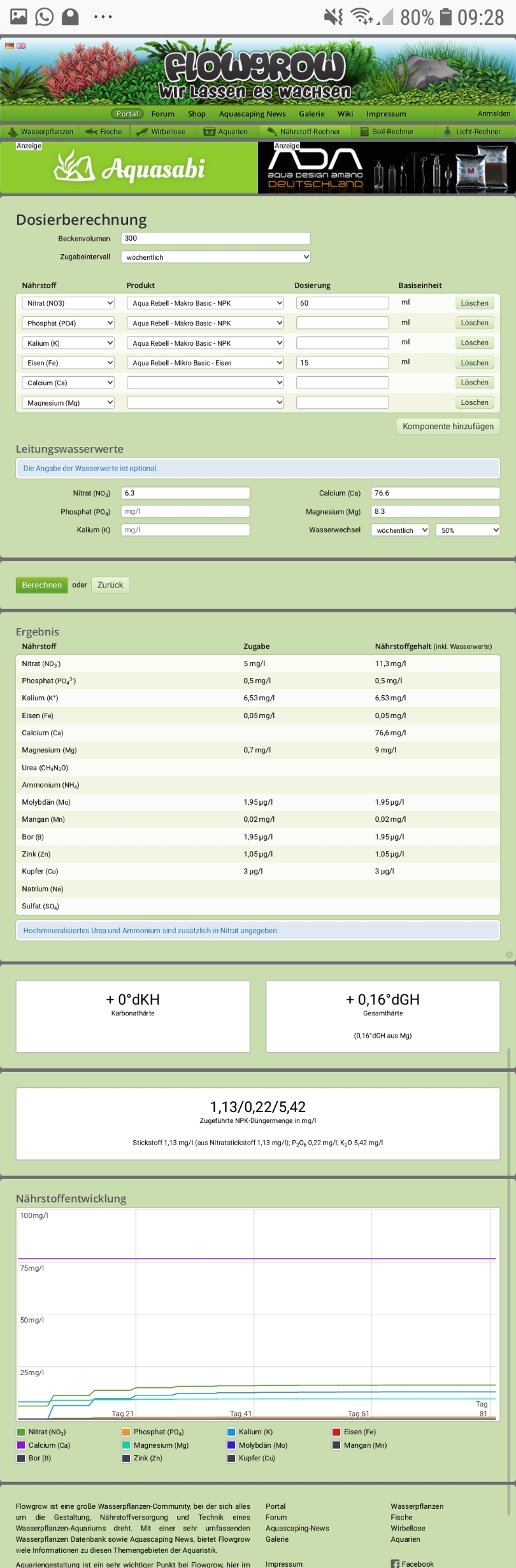The height and width of the screenshot is (1568, 516).
Task: Open the Galerie nav item
Action: pos(312,114)
